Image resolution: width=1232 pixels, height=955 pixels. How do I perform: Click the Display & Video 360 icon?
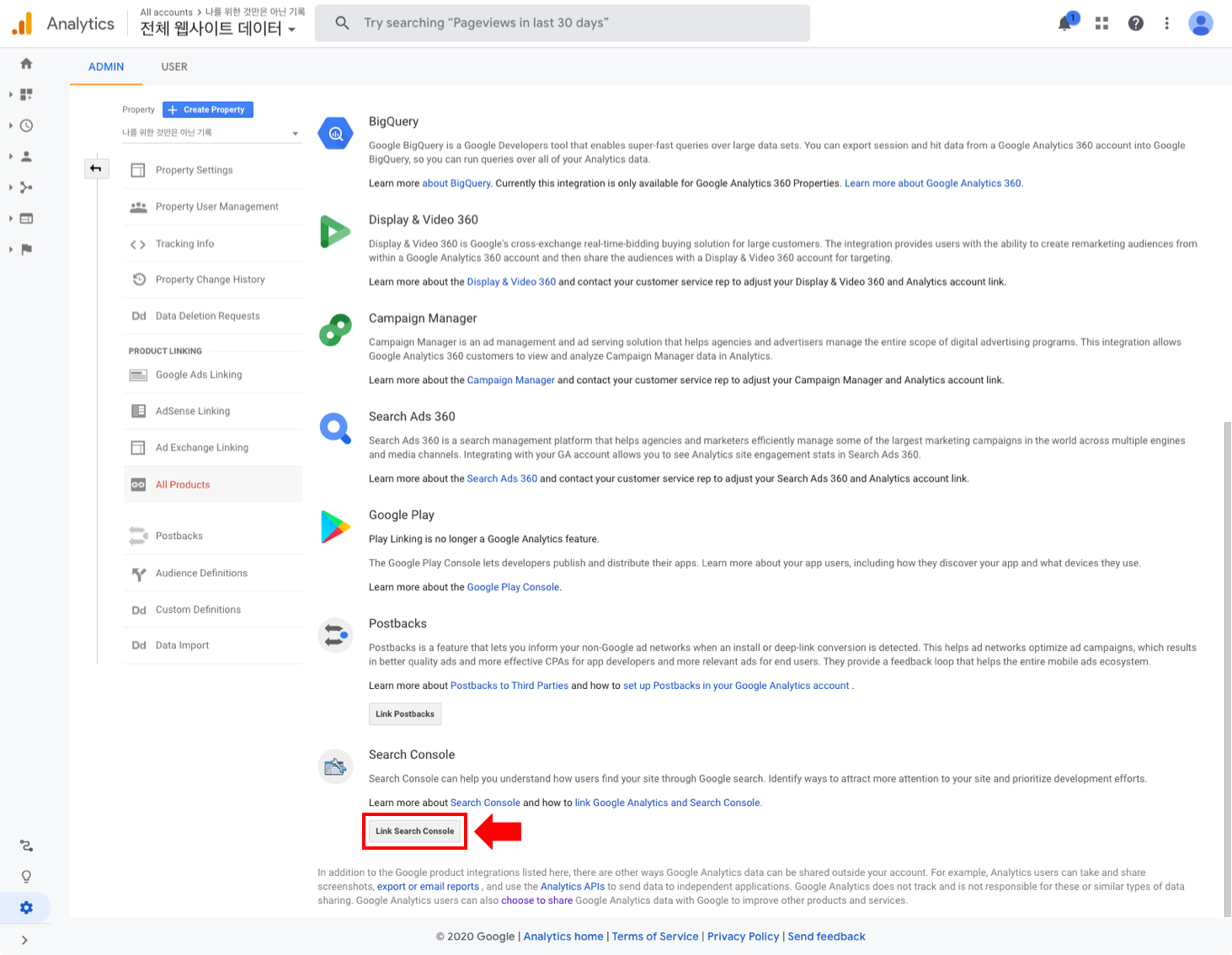(335, 232)
